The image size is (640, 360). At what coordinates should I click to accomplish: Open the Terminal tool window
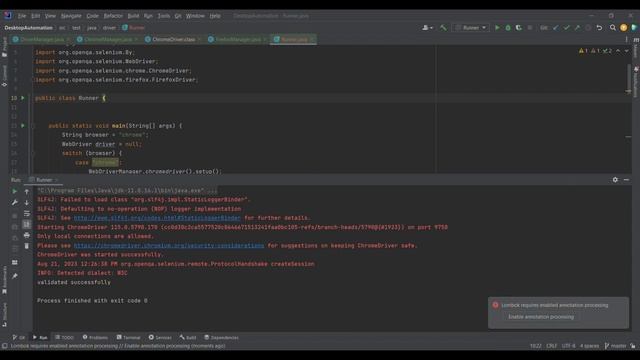(x=128, y=338)
